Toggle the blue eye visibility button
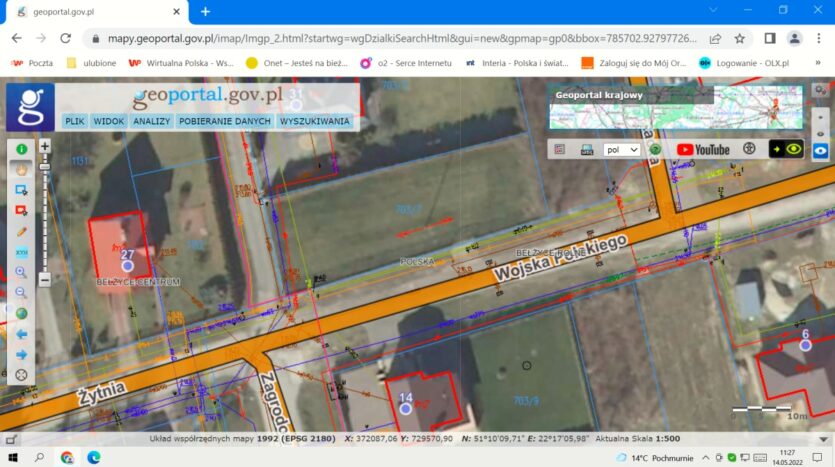835x467 pixels. (820, 151)
